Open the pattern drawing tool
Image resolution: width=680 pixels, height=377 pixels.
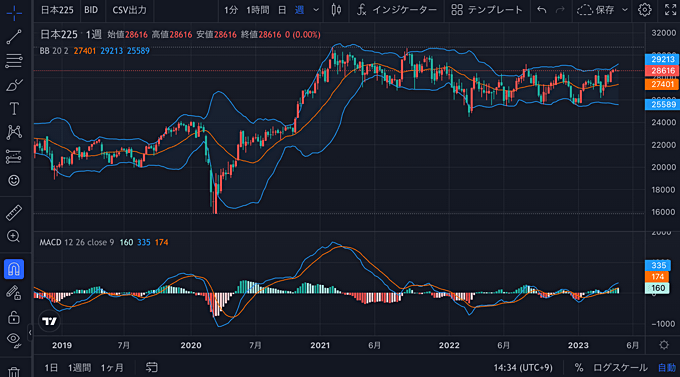tap(14, 132)
